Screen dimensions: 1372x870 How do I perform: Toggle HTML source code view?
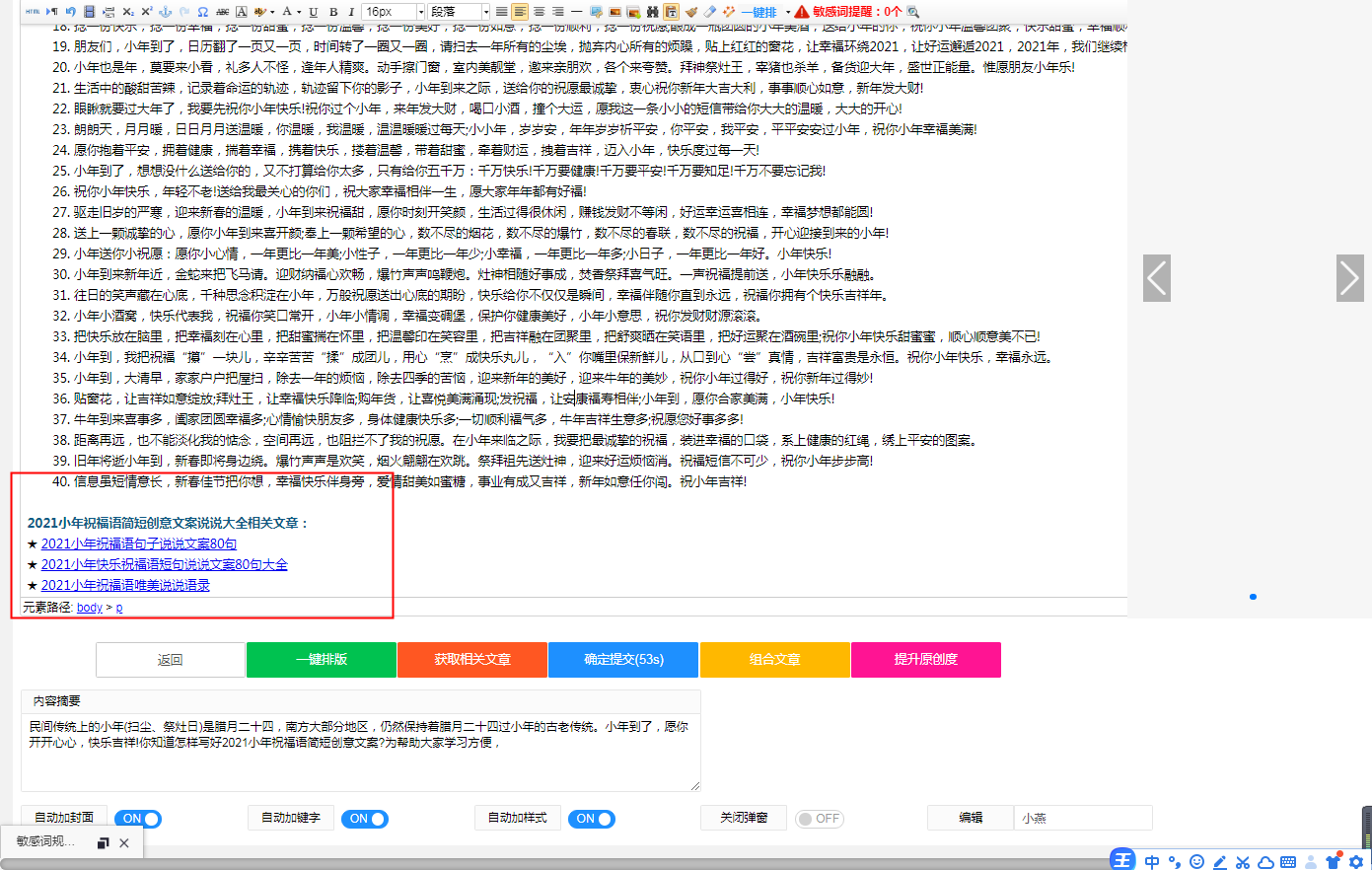pyautogui.click(x=33, y=12)
